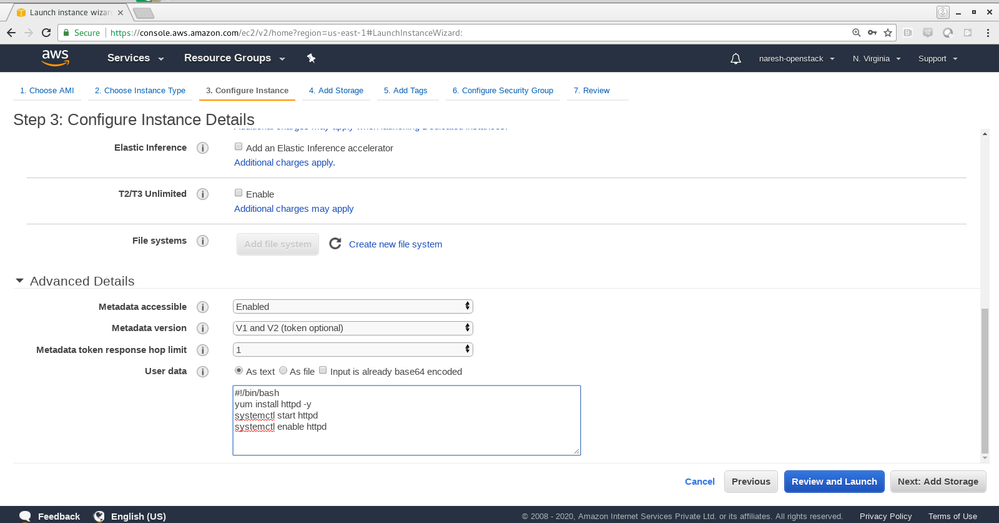Image resolution: width=999 pixels, height=523 pixels.
Task: Select the As file radio option
Action: (x=283, y=371)
